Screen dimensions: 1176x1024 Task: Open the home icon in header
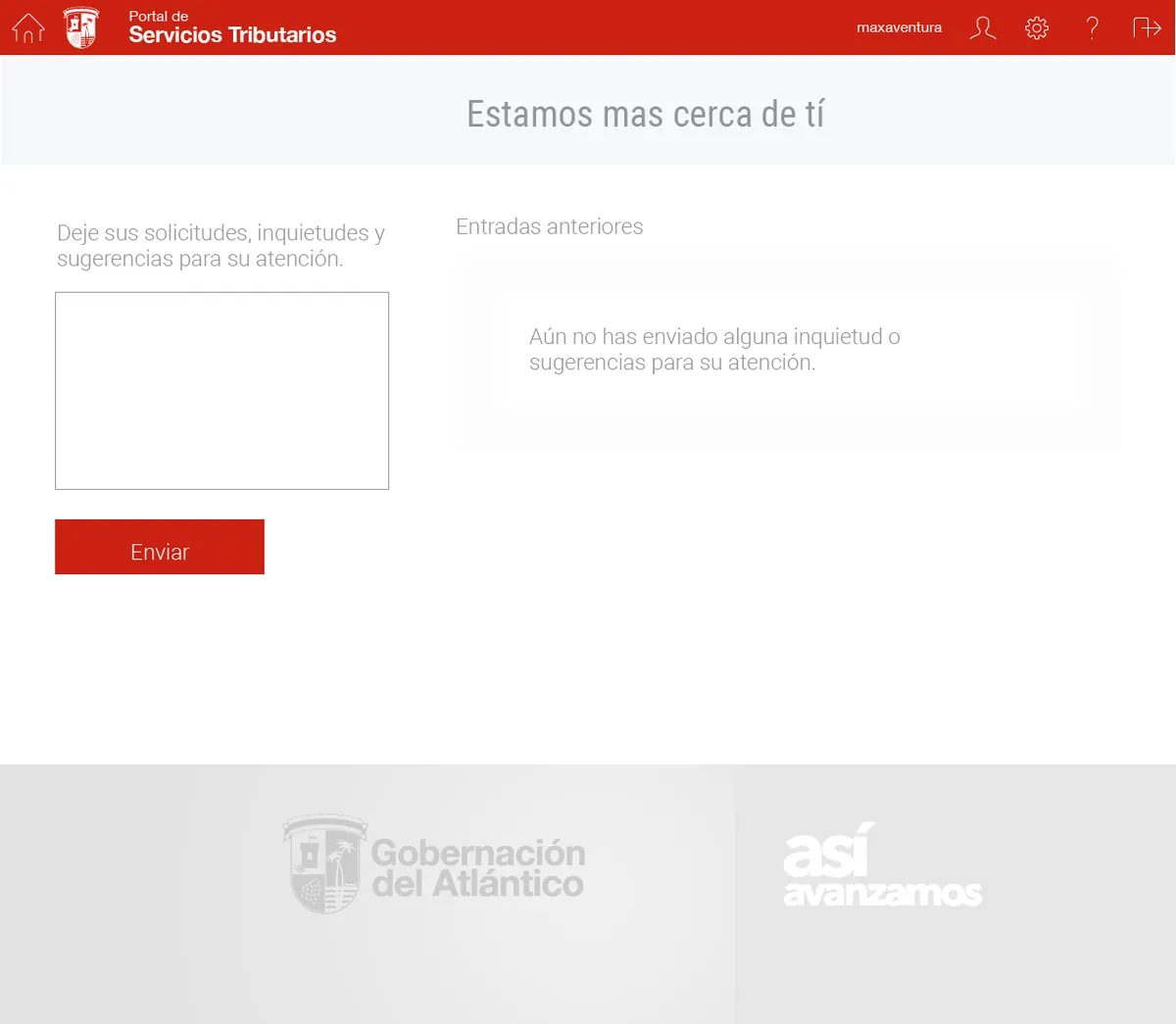pos(28,28)
